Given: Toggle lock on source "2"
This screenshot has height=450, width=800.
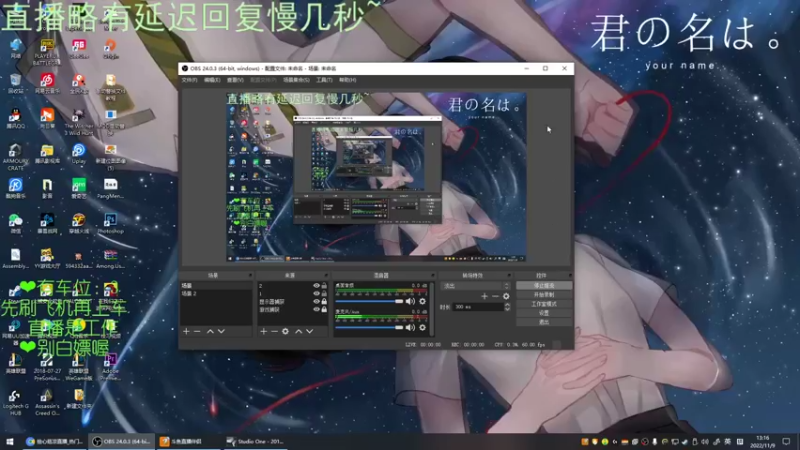Looking at the screenshot, I should (324, 286).
